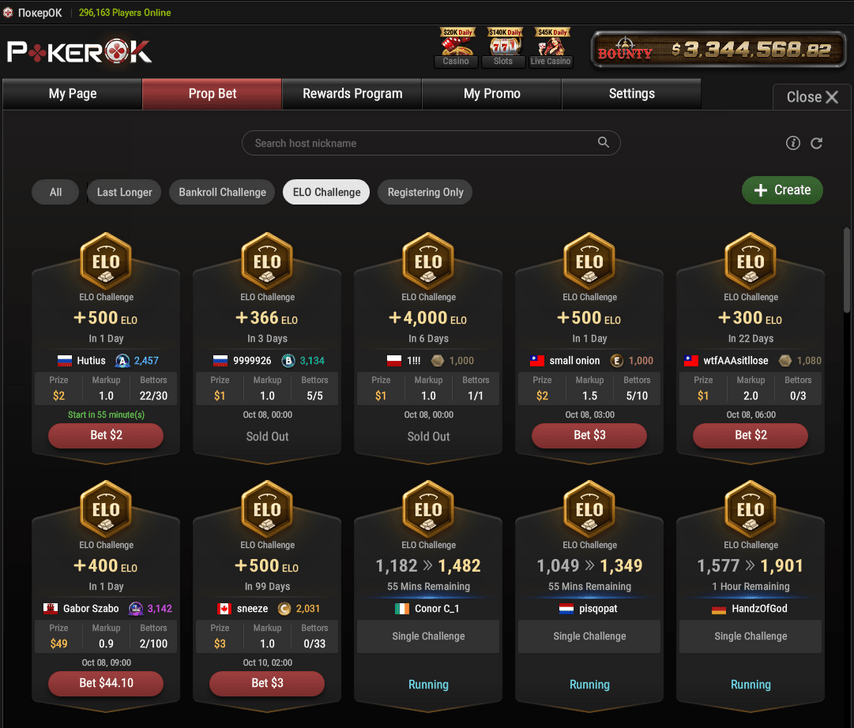Select the Last Longer filter
Viewport: 854px width, 728px height.
coord(124,192)
